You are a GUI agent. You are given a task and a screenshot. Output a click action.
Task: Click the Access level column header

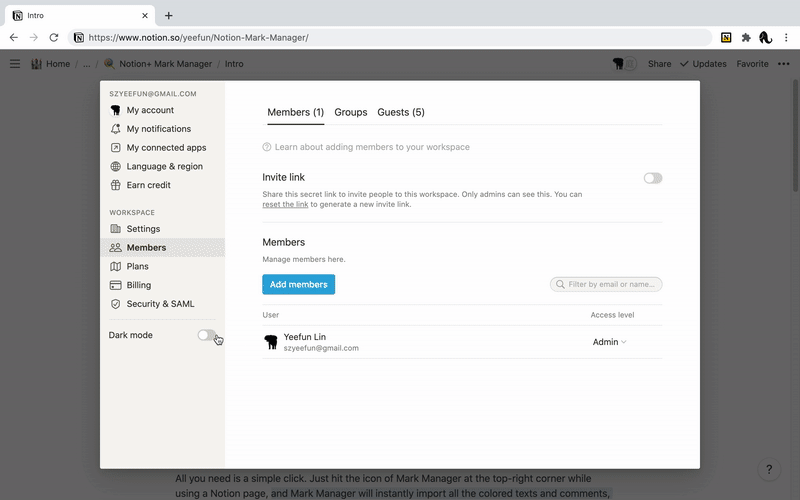(612, 315)
